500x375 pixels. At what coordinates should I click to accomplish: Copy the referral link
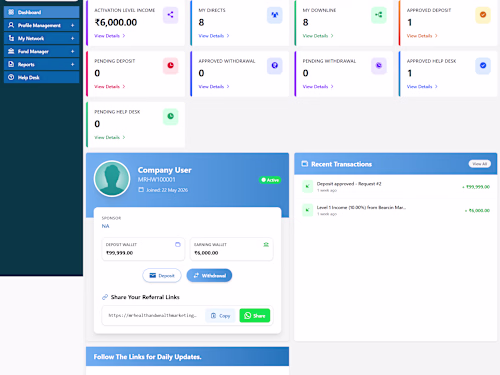220,316
